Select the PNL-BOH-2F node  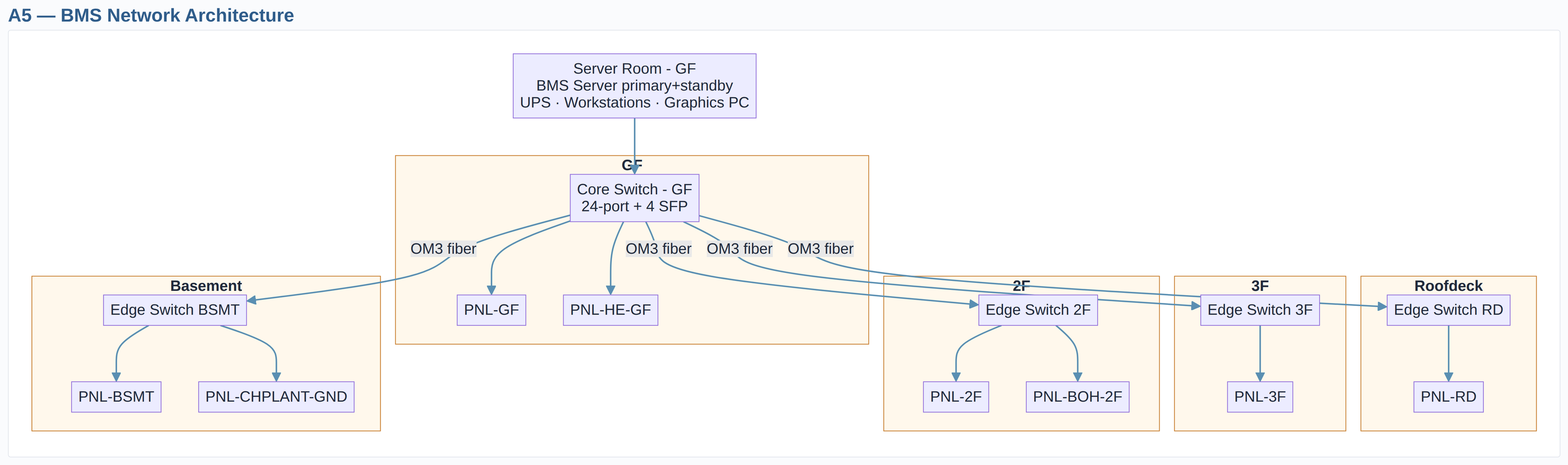tap(1077, 397)
